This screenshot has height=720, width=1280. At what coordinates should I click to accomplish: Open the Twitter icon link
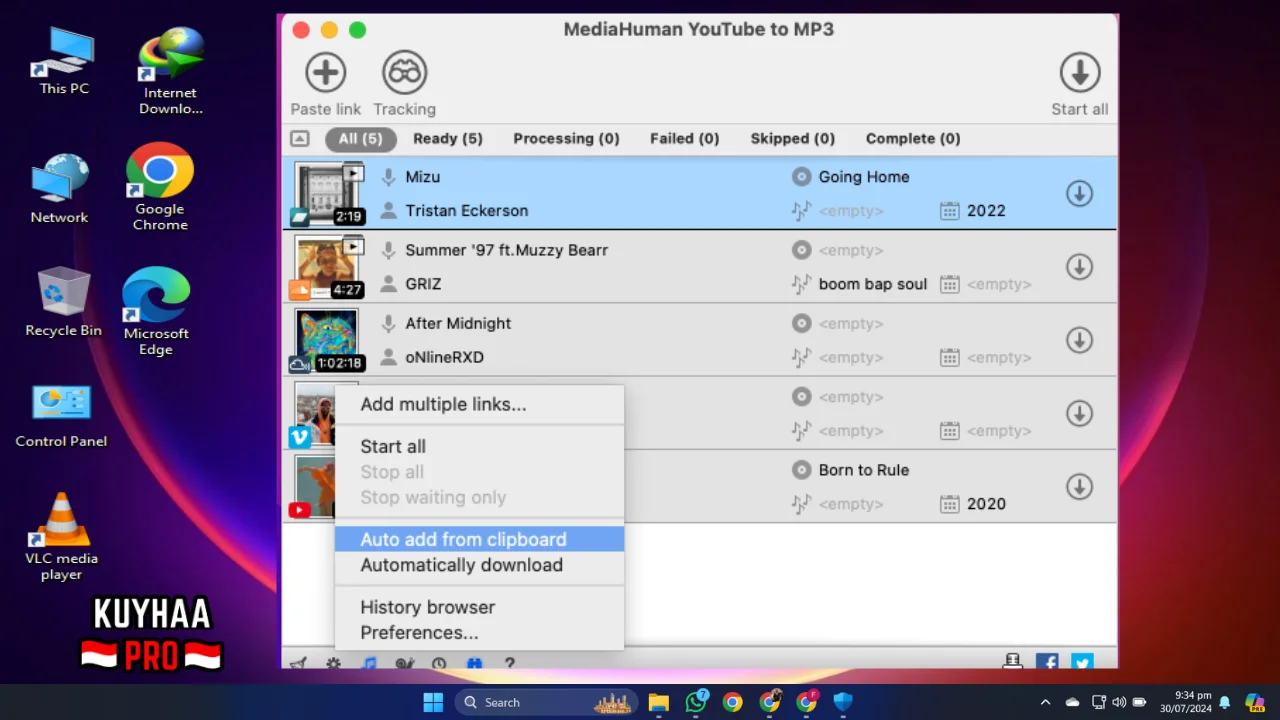coord(1082,662)
